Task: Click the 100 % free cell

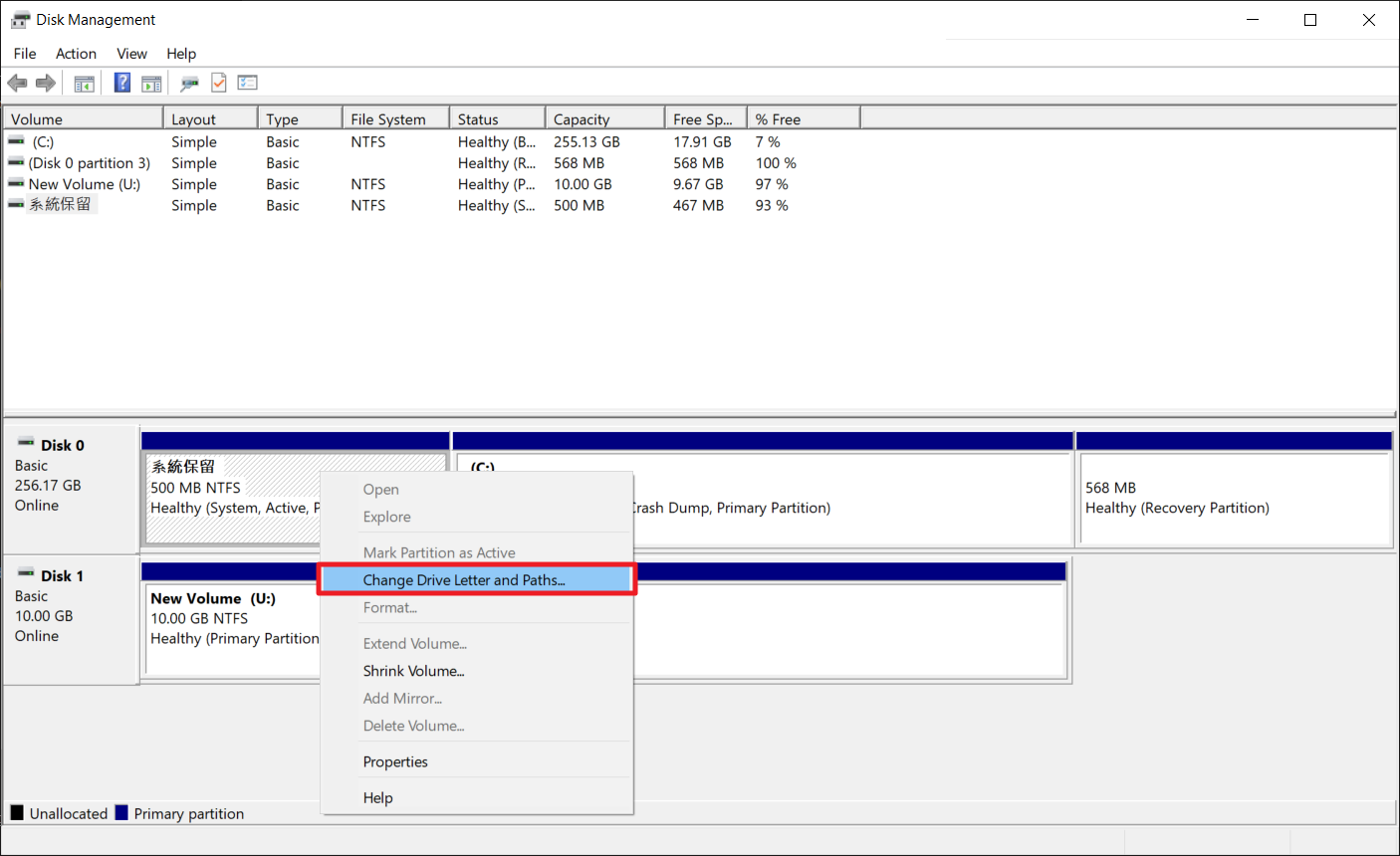Action: 776,163
